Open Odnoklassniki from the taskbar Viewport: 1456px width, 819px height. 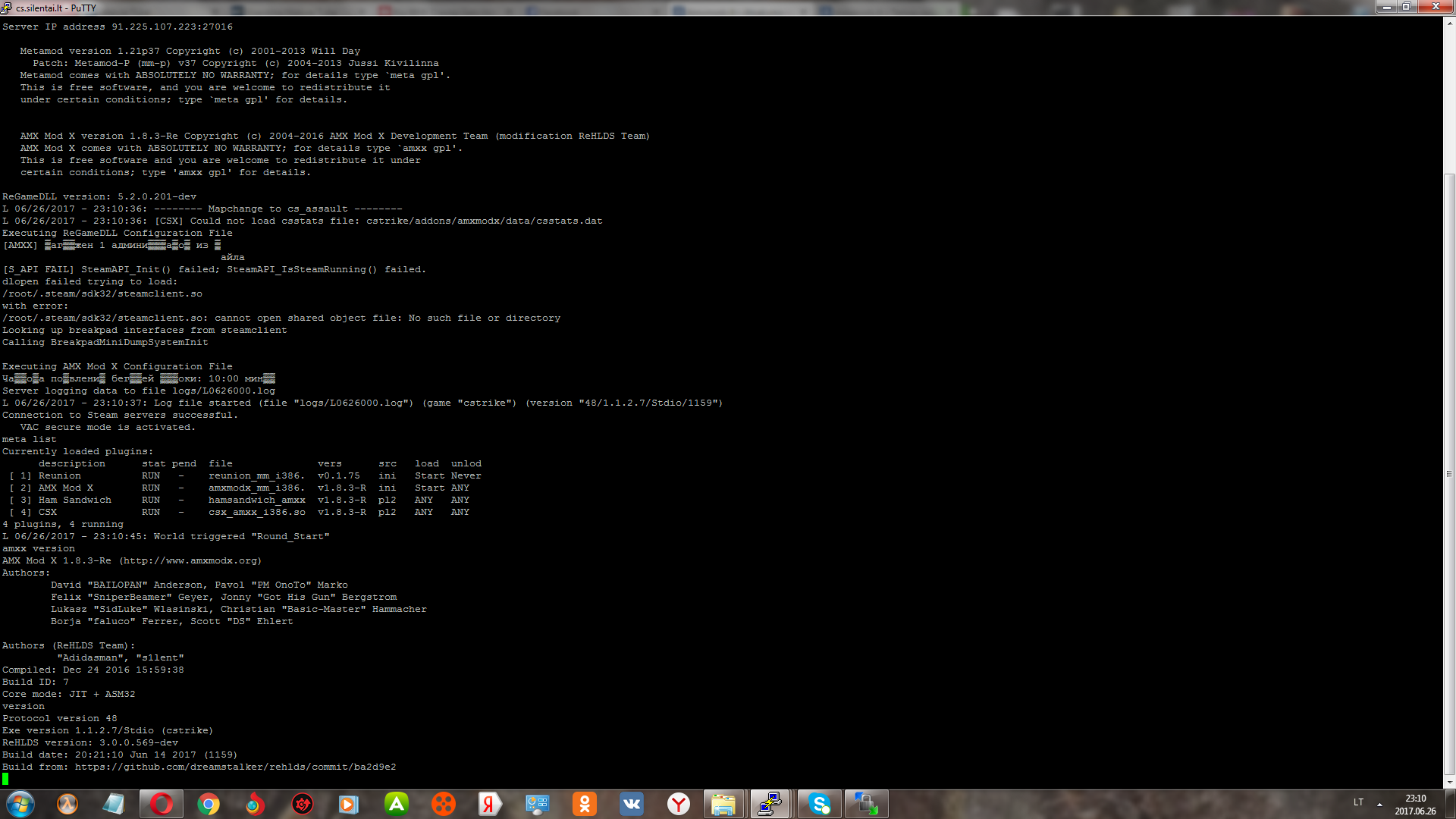[x=584, y=804]
